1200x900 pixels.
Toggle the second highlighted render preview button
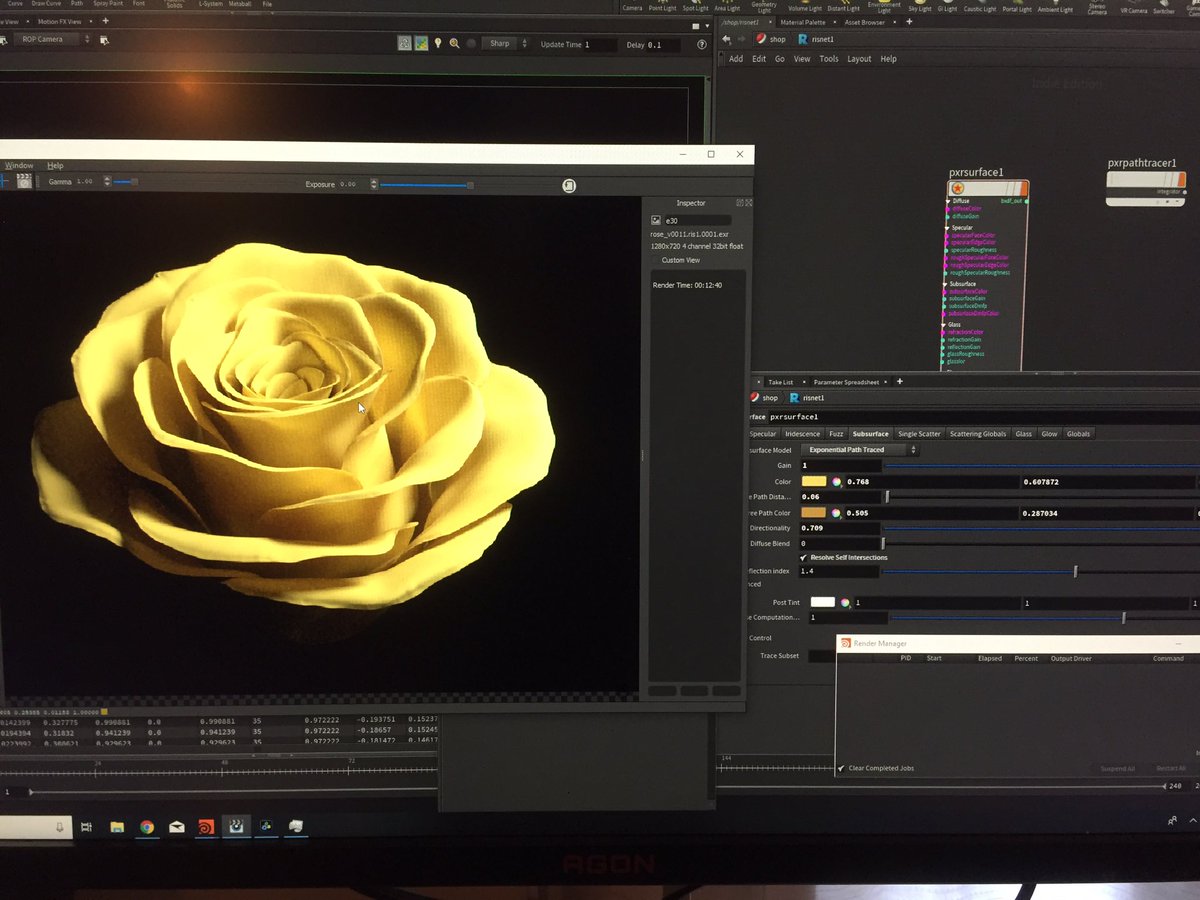pyautogui.click(x=421, y=43)
